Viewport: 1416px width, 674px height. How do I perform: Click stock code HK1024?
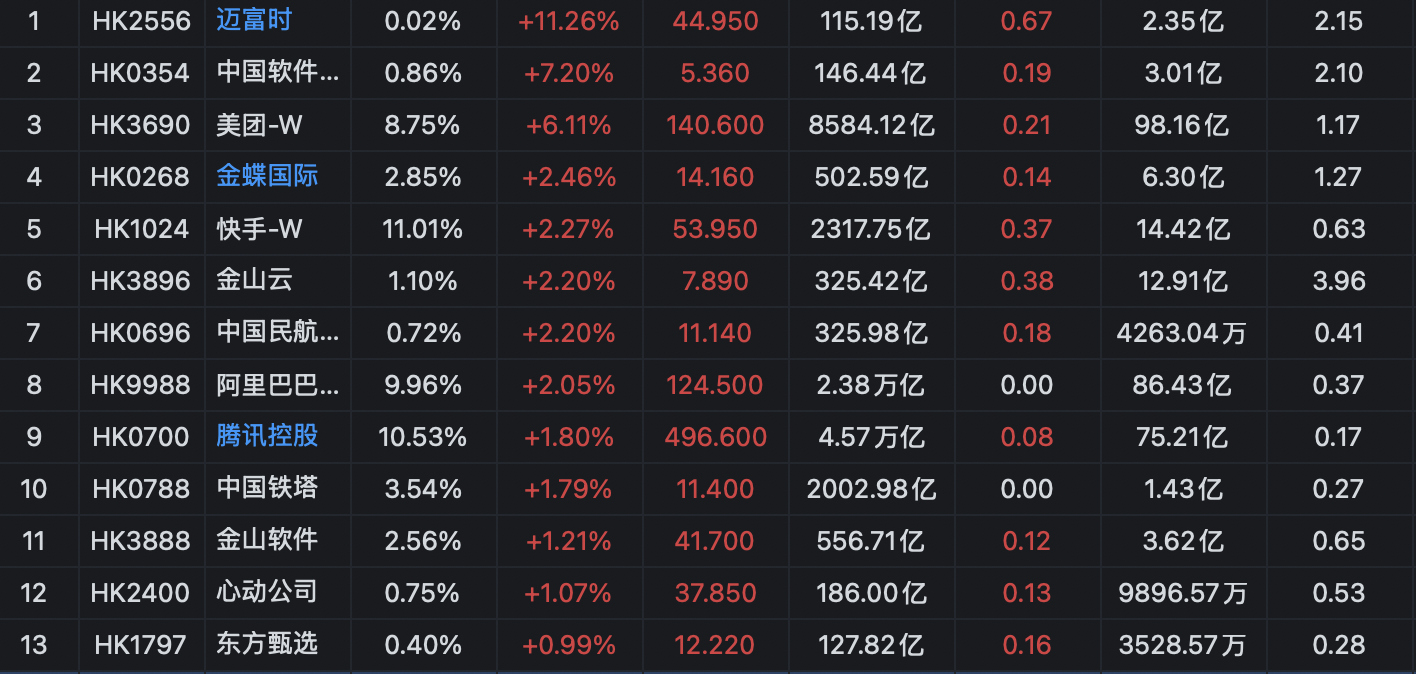(141, 229)
